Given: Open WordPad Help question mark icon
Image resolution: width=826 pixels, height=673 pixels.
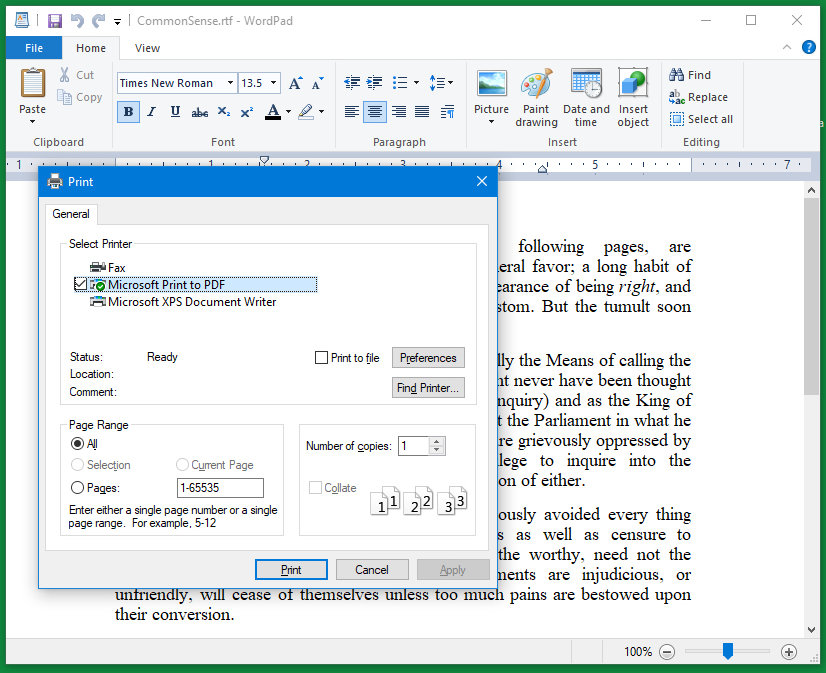Looking at the screenshot, I should coord(809,47).
